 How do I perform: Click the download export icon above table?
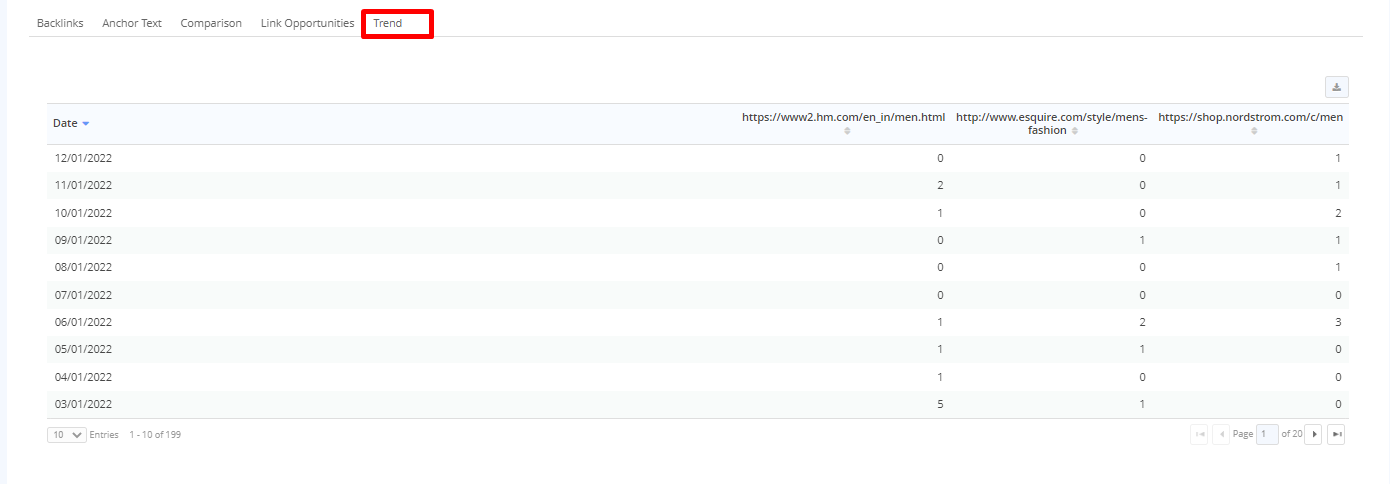click(1336, 87)
